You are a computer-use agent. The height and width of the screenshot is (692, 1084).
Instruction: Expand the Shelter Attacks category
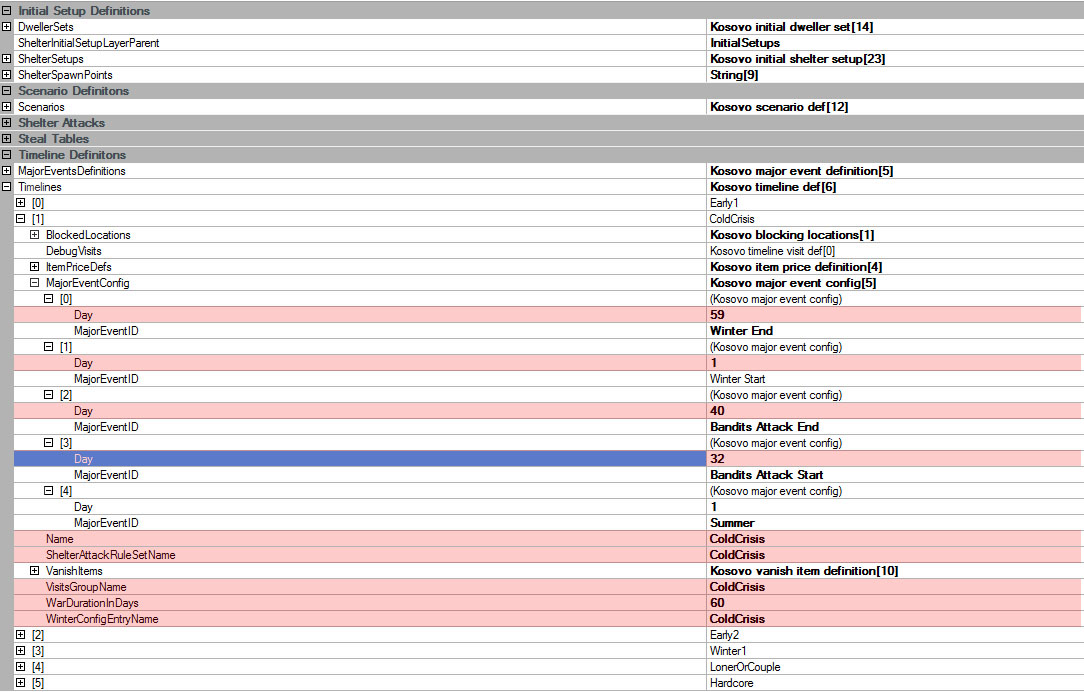click(x=6, y=122)
